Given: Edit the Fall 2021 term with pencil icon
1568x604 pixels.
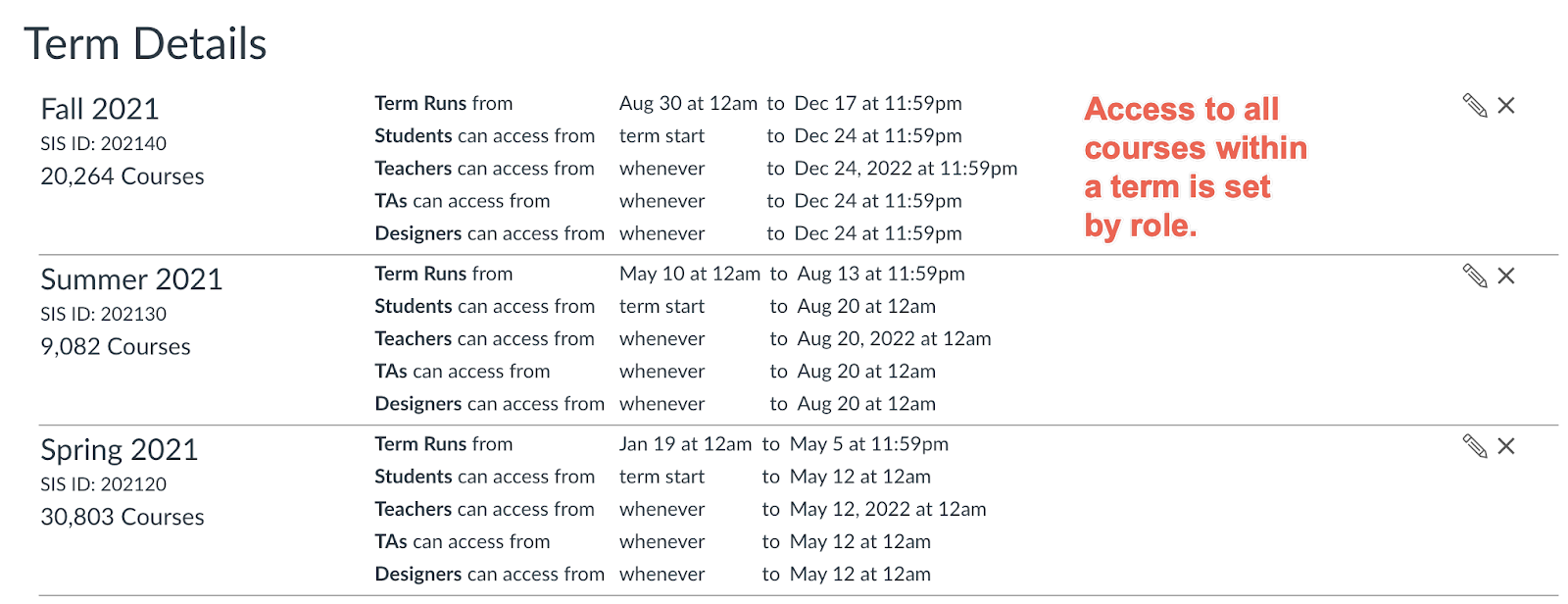Looking at the screenshot, I should point(1475,106).
